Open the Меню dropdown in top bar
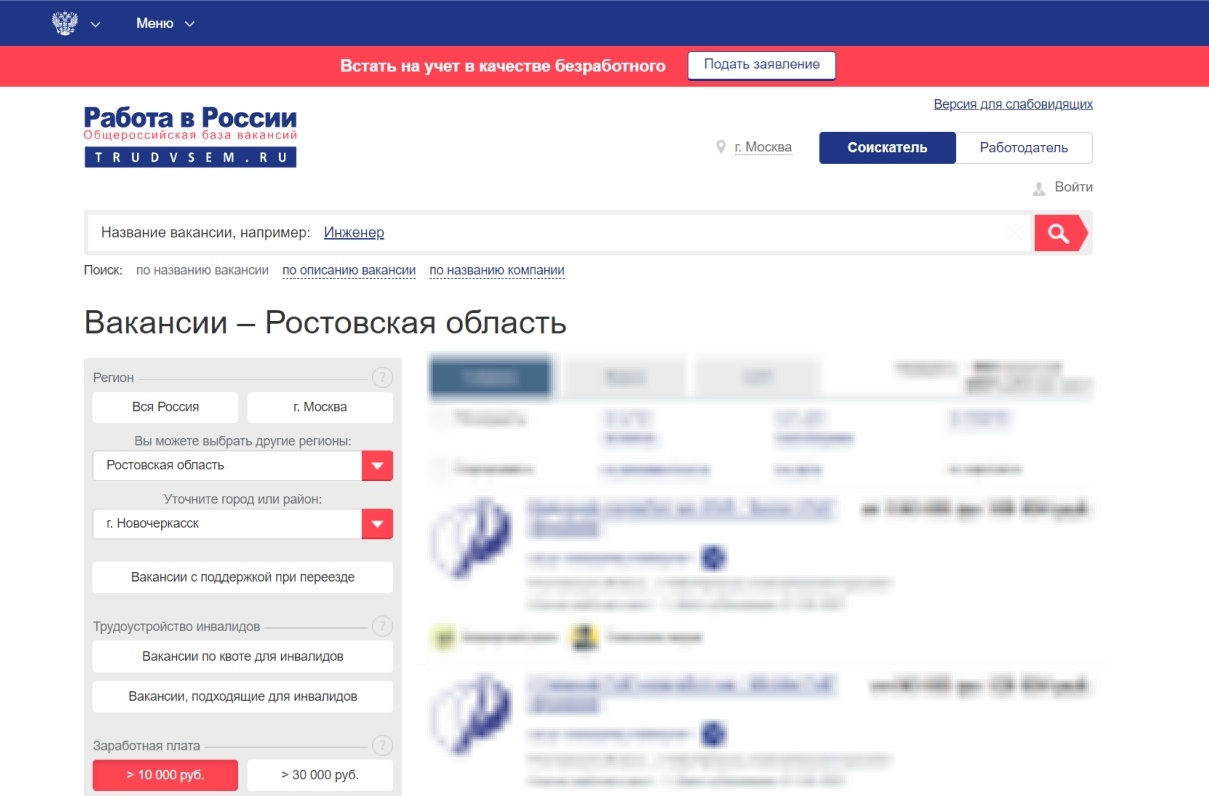Viewport: 1209px width, 796px height. pos(165,23)
